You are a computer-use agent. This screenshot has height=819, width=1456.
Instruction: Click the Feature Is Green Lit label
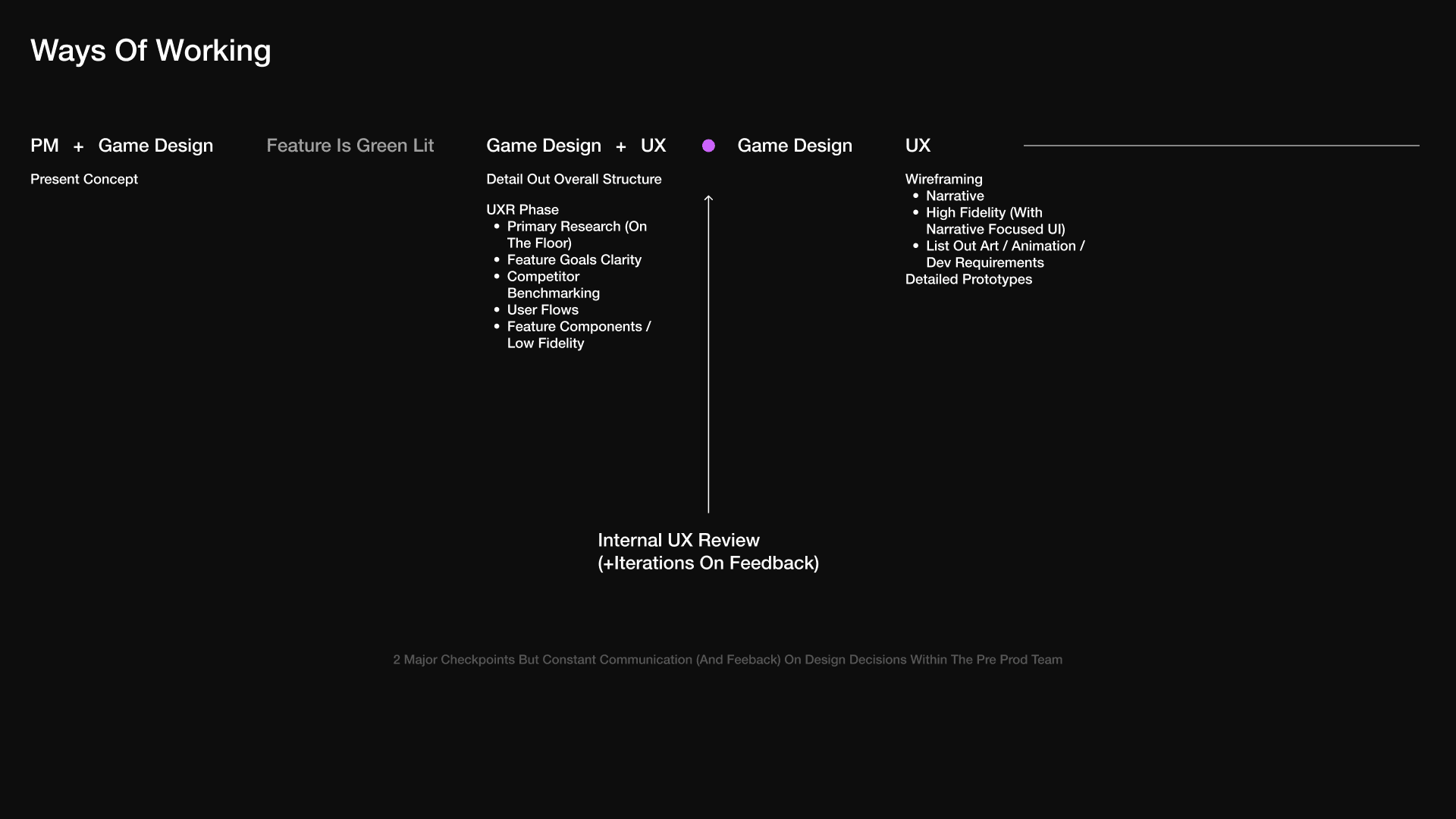coord(350,146)
